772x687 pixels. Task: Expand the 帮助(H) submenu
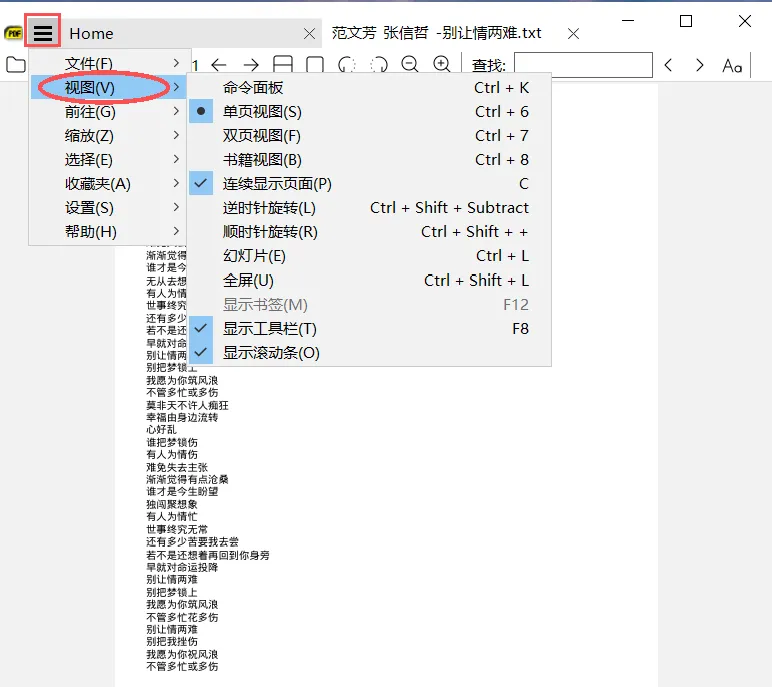click(109, 231)
